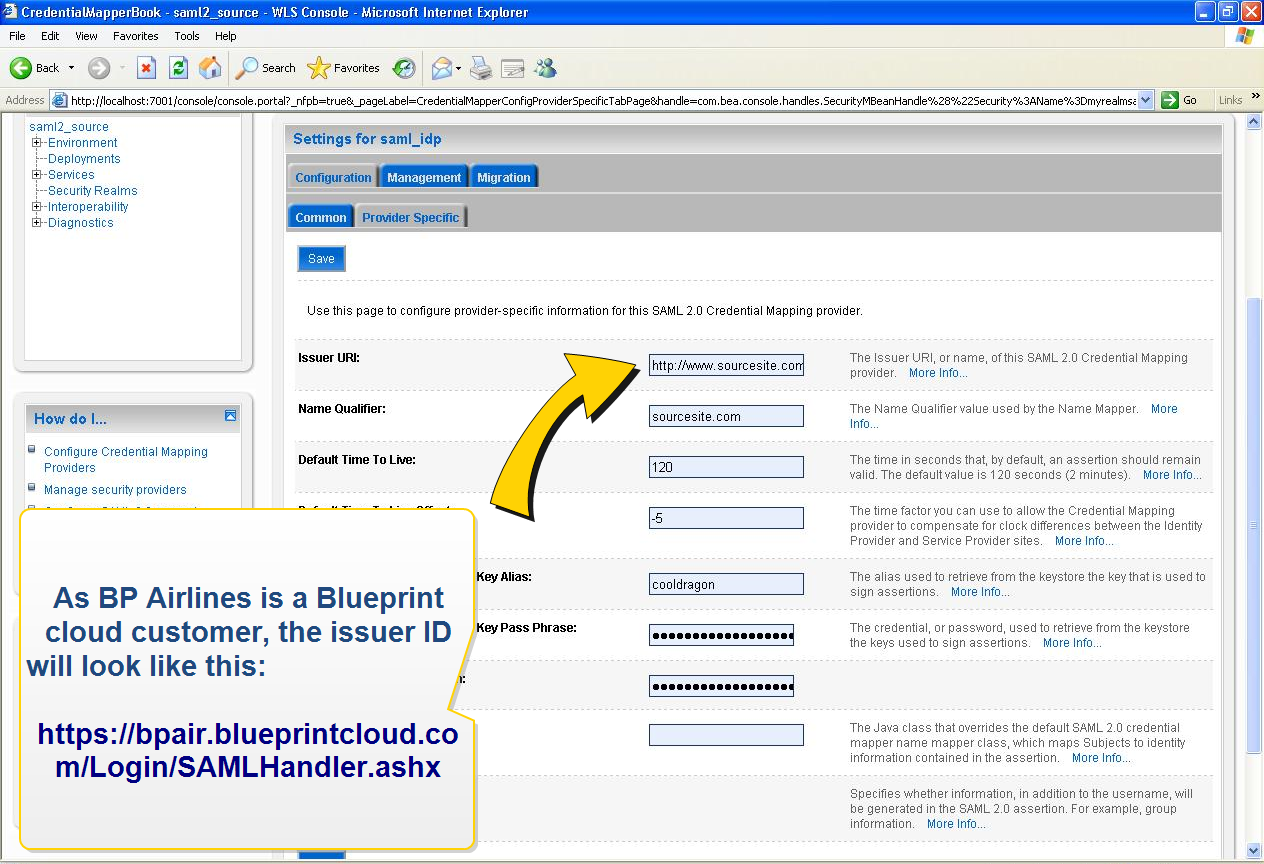Click the Forward navigation arrow

99,68
